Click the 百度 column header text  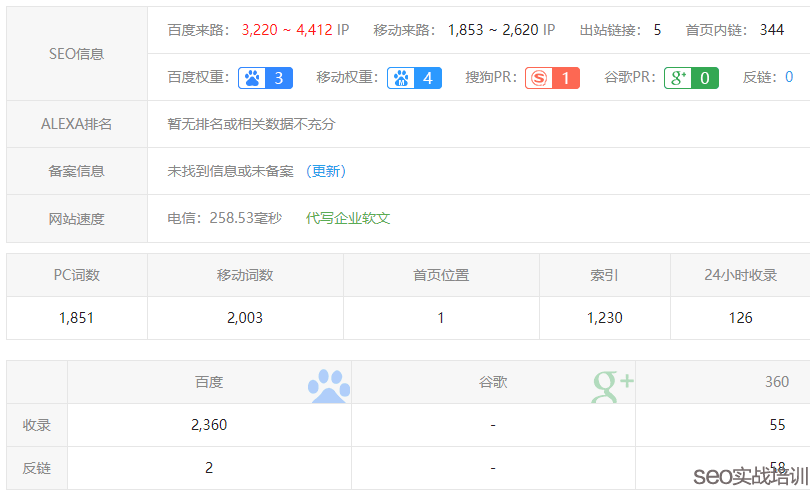click(x=209, y=382)
